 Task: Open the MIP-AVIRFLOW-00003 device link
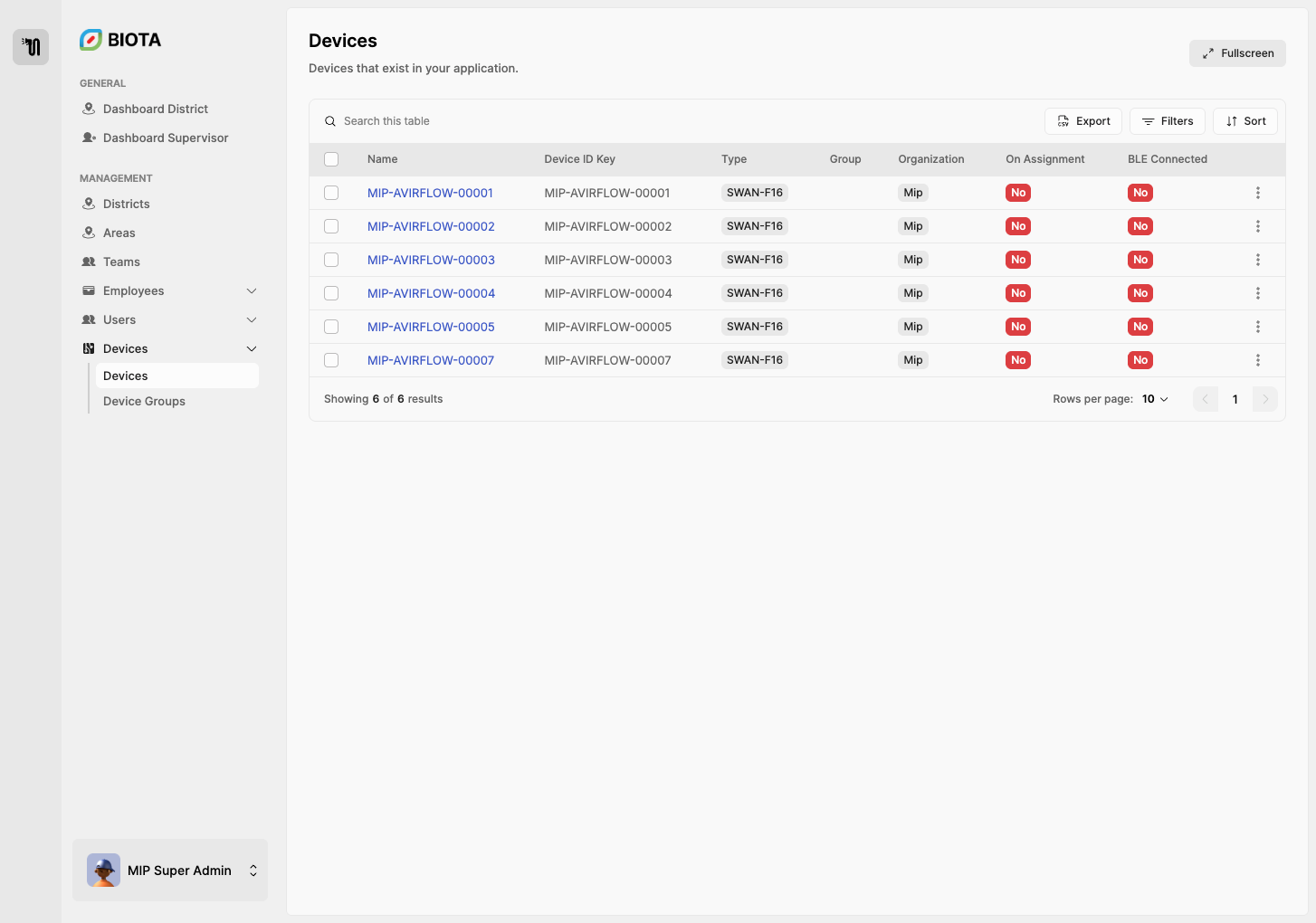(x=431, y=260)
